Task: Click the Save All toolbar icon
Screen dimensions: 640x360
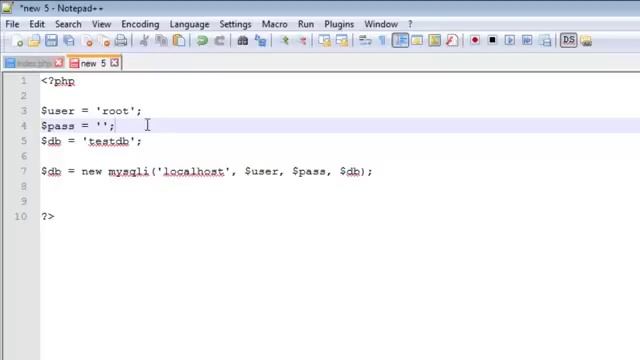Action: pyautogui.click(x=69, y=40)
